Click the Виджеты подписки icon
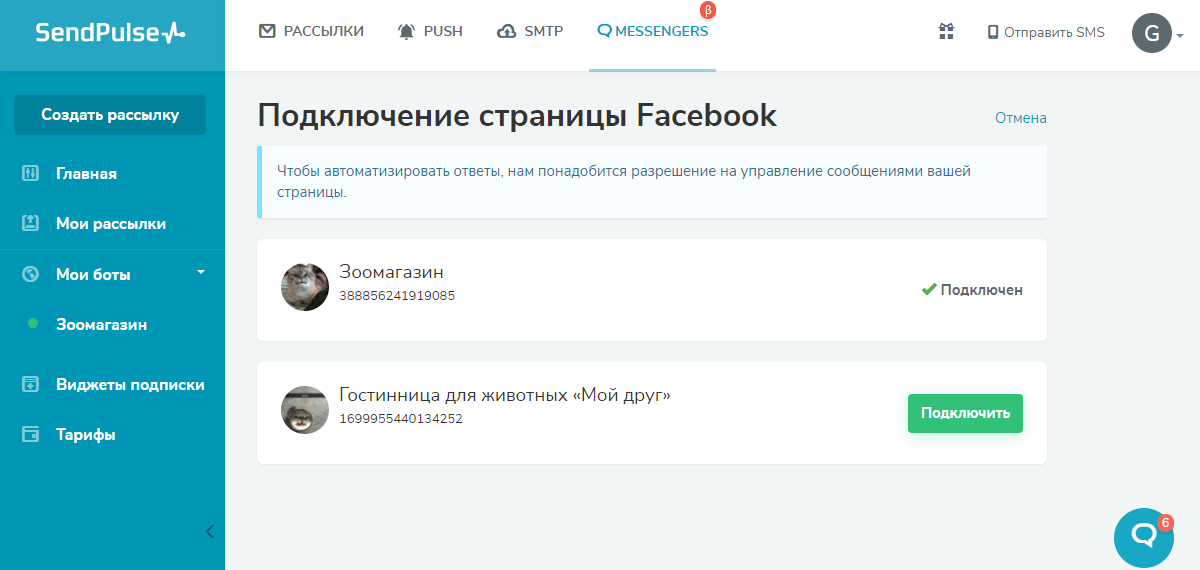Viewport: 1200px width, 570px height. [30, 384]
